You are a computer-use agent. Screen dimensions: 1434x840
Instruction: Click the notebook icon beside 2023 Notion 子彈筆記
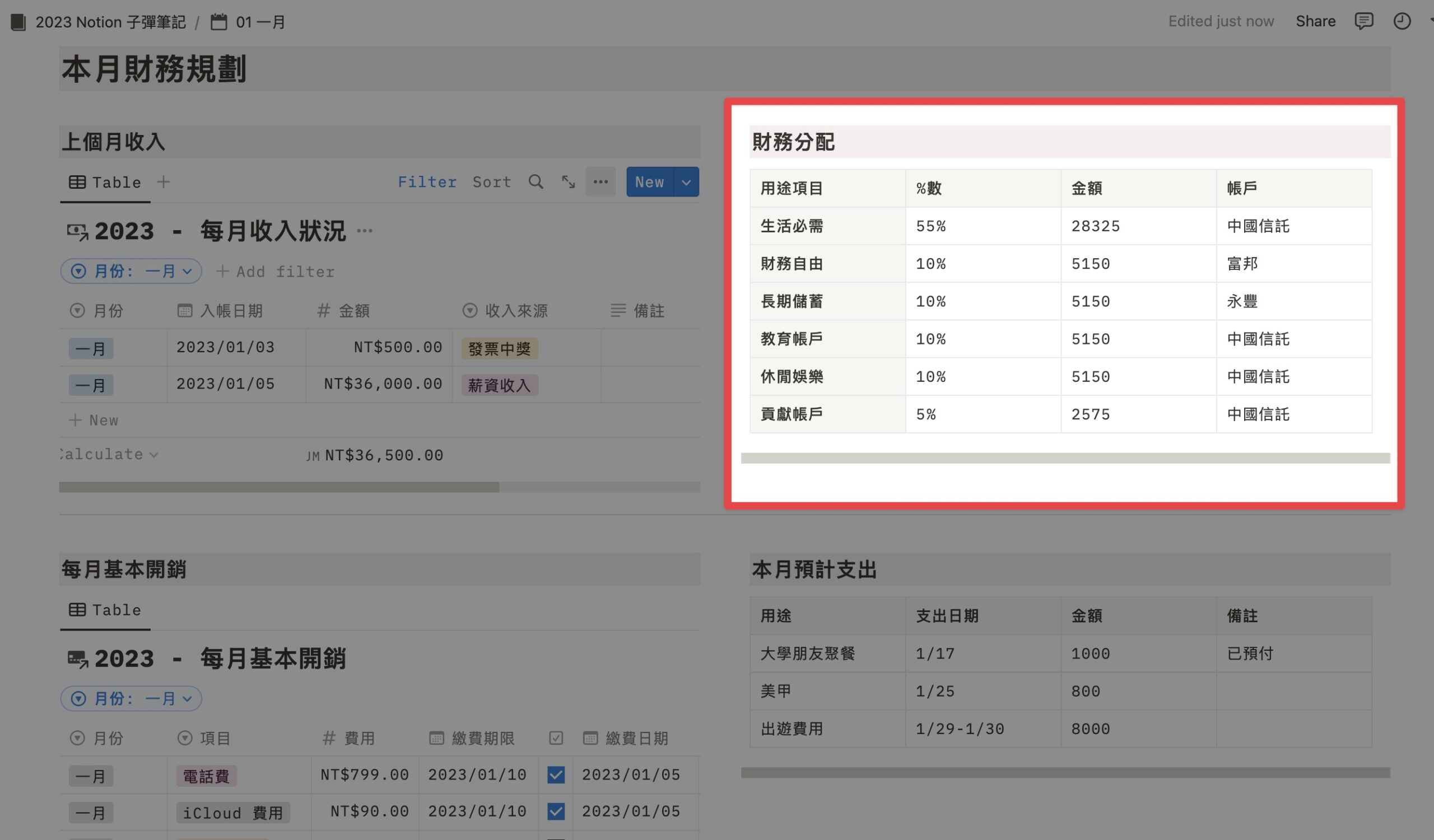pyautogui.click(x=18, y=22)
